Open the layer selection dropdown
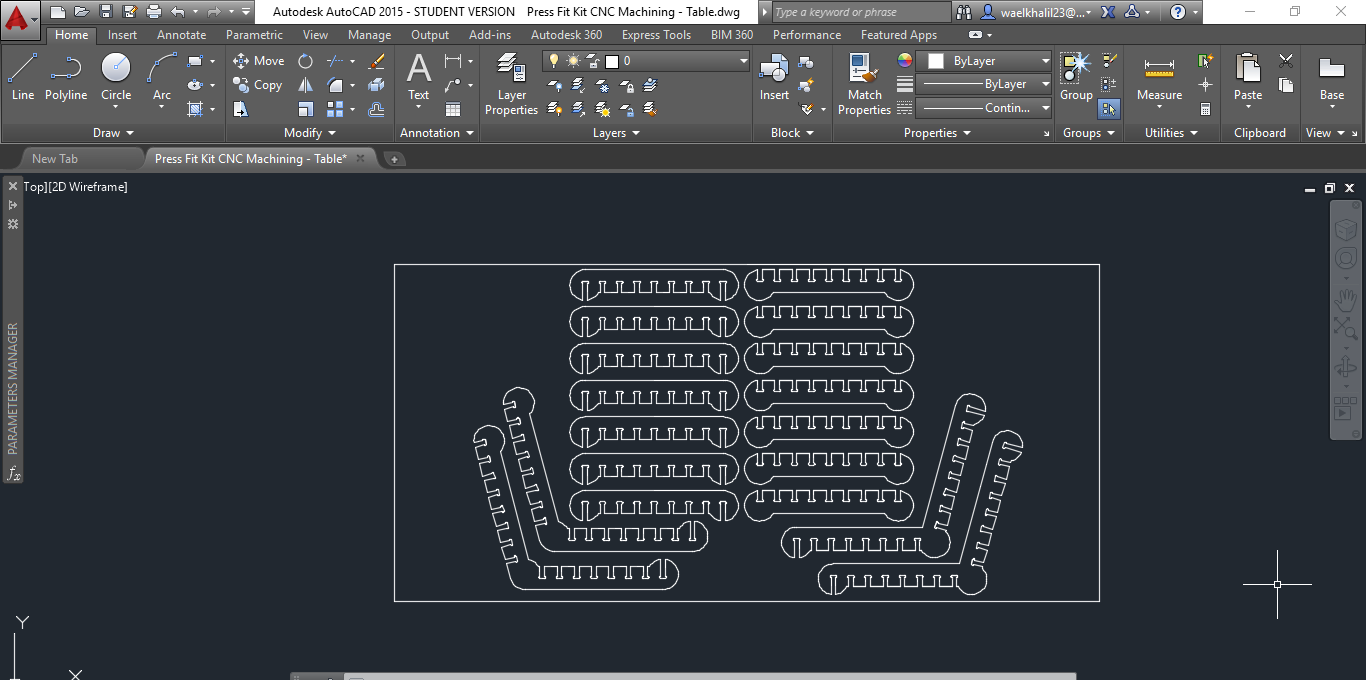Screen dimensions: 1372x680 point(743,61)
